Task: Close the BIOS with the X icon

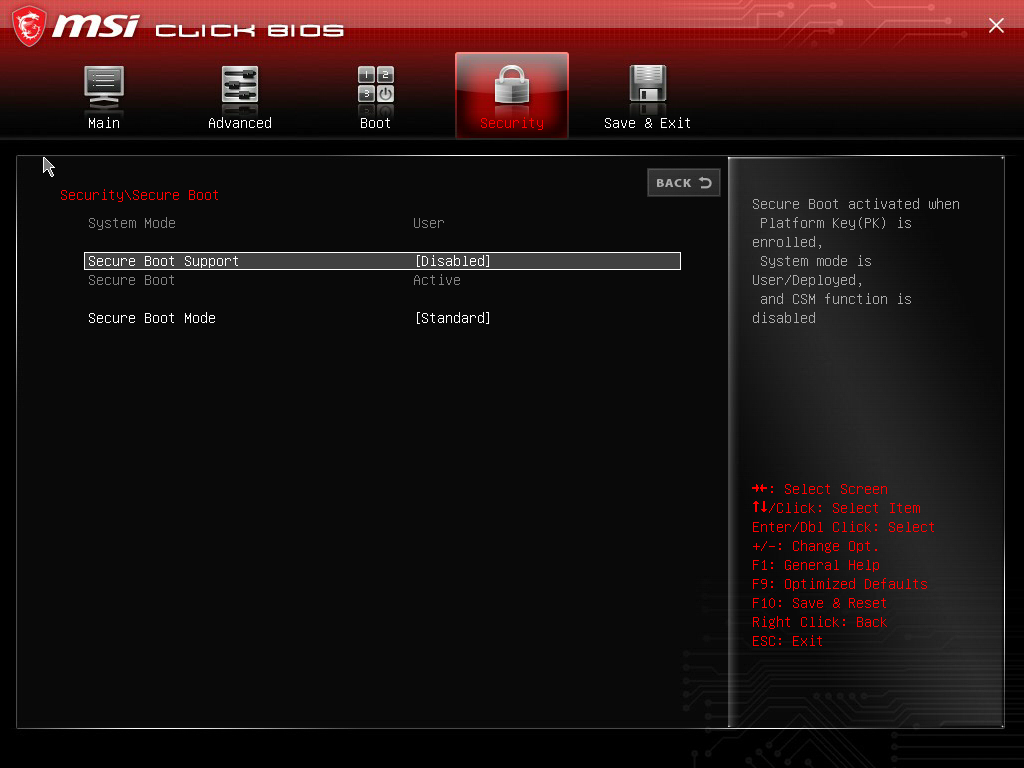Action: point(996,26)
